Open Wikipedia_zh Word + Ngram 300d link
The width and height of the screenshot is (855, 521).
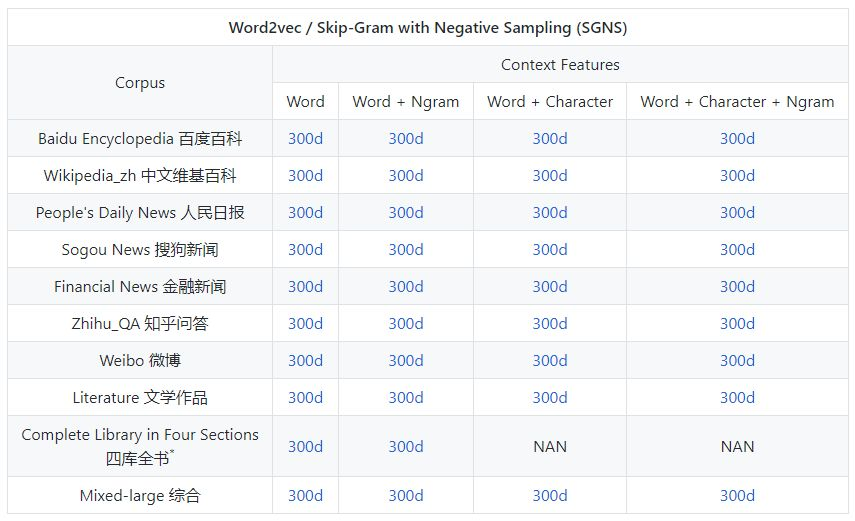point(406,176)
